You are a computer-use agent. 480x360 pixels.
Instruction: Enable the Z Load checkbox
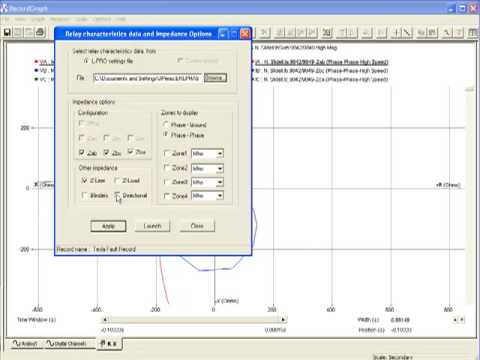(x=117, y=180)
